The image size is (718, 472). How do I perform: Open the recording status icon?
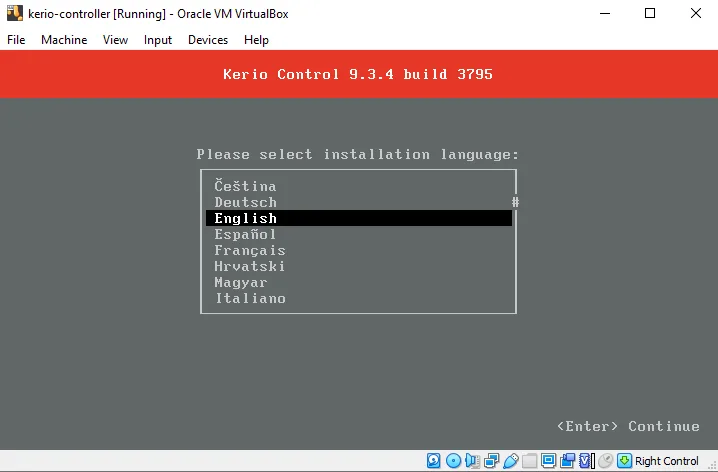[x=567, y=461]
